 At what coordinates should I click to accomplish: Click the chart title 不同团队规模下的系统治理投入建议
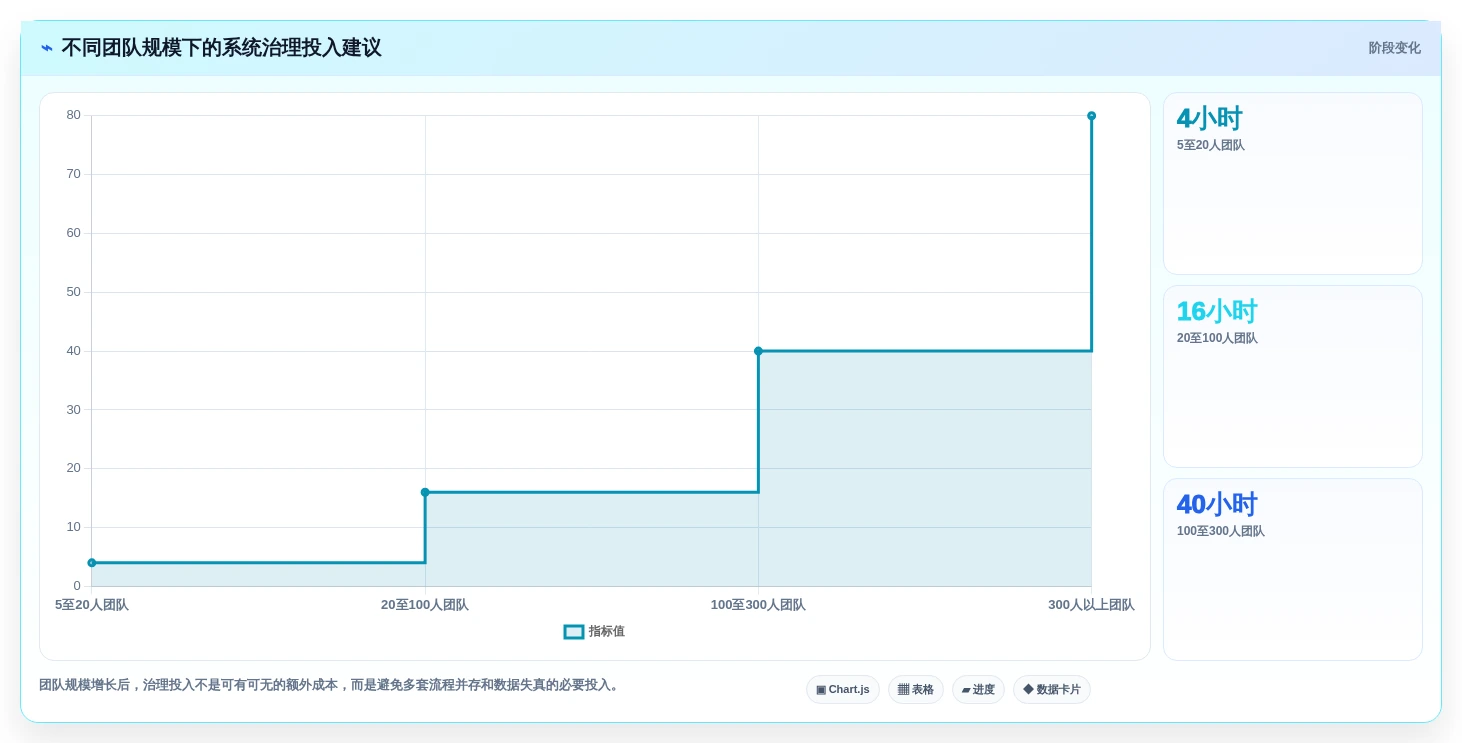[x=221, y=48]
